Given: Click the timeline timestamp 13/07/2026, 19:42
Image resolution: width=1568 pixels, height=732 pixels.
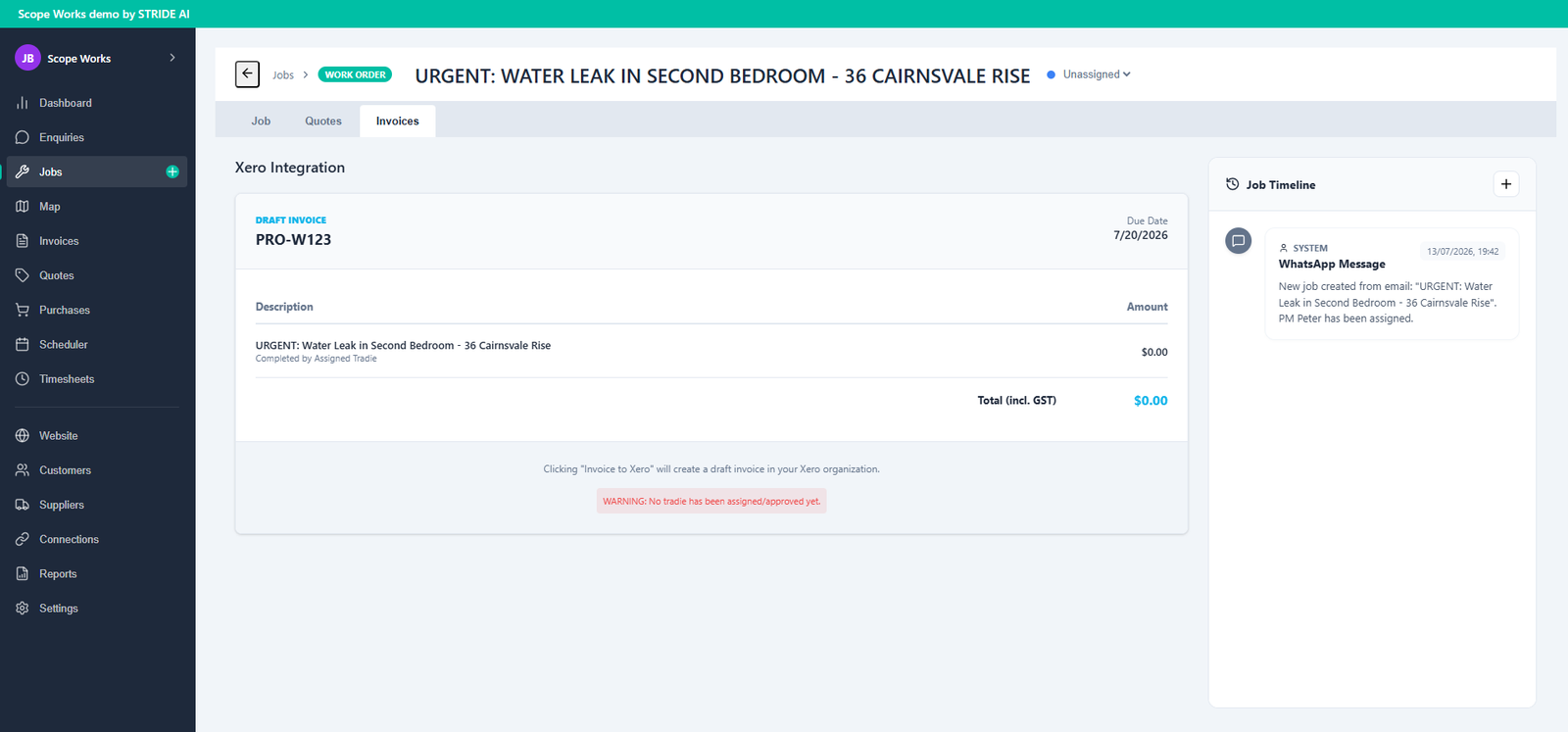Looking at the screenshot, I should [x=1462, y=252].
